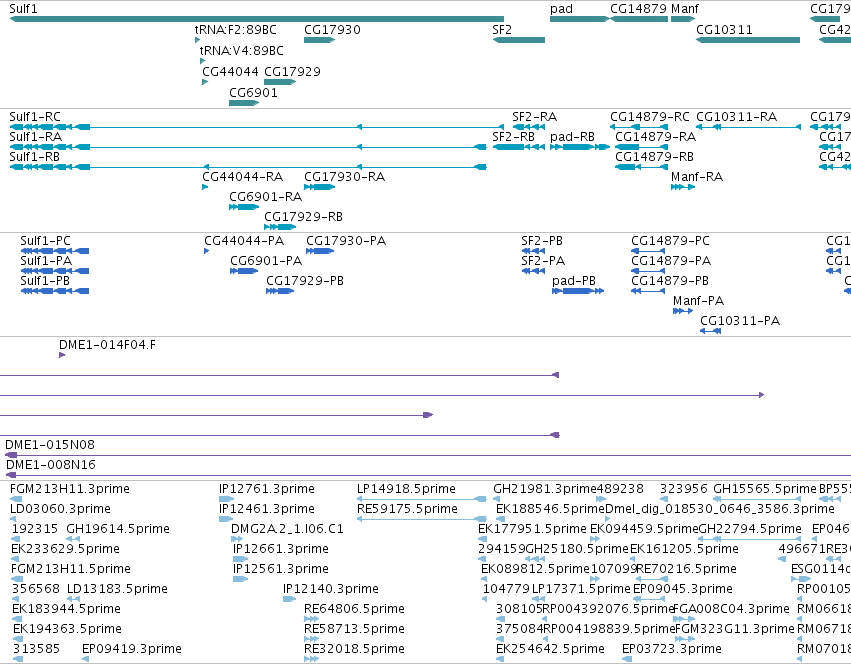Select the CG10311-RA transcript label

pyautogui.click(x=736, y=117)
